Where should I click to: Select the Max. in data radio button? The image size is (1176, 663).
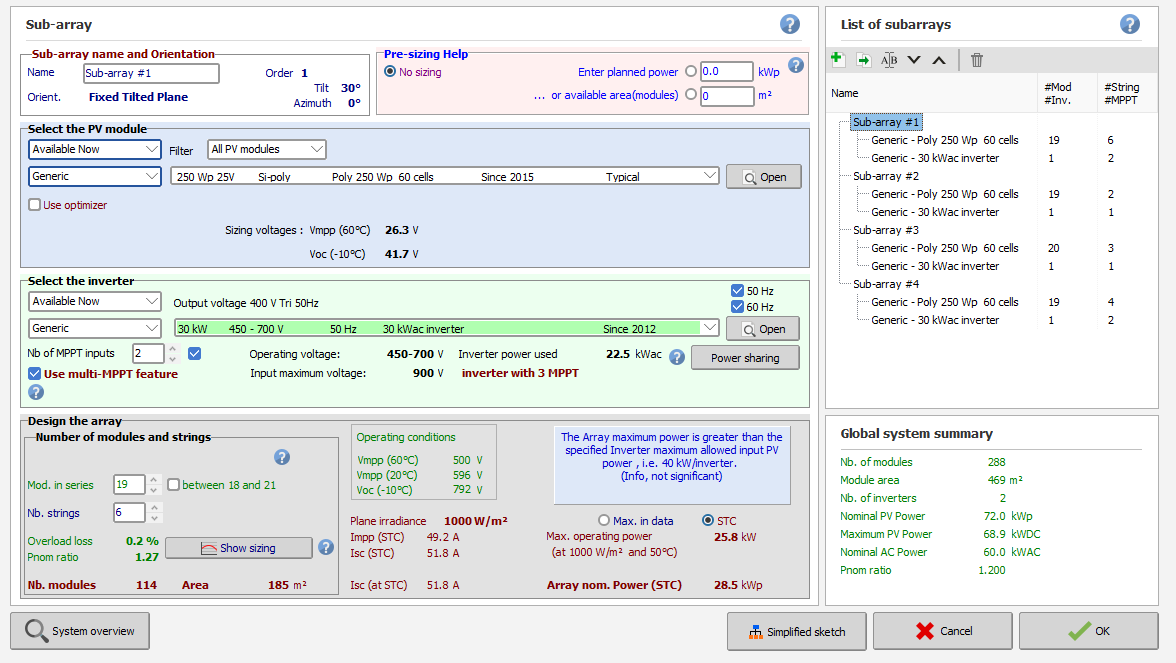[x=604, y=520]
